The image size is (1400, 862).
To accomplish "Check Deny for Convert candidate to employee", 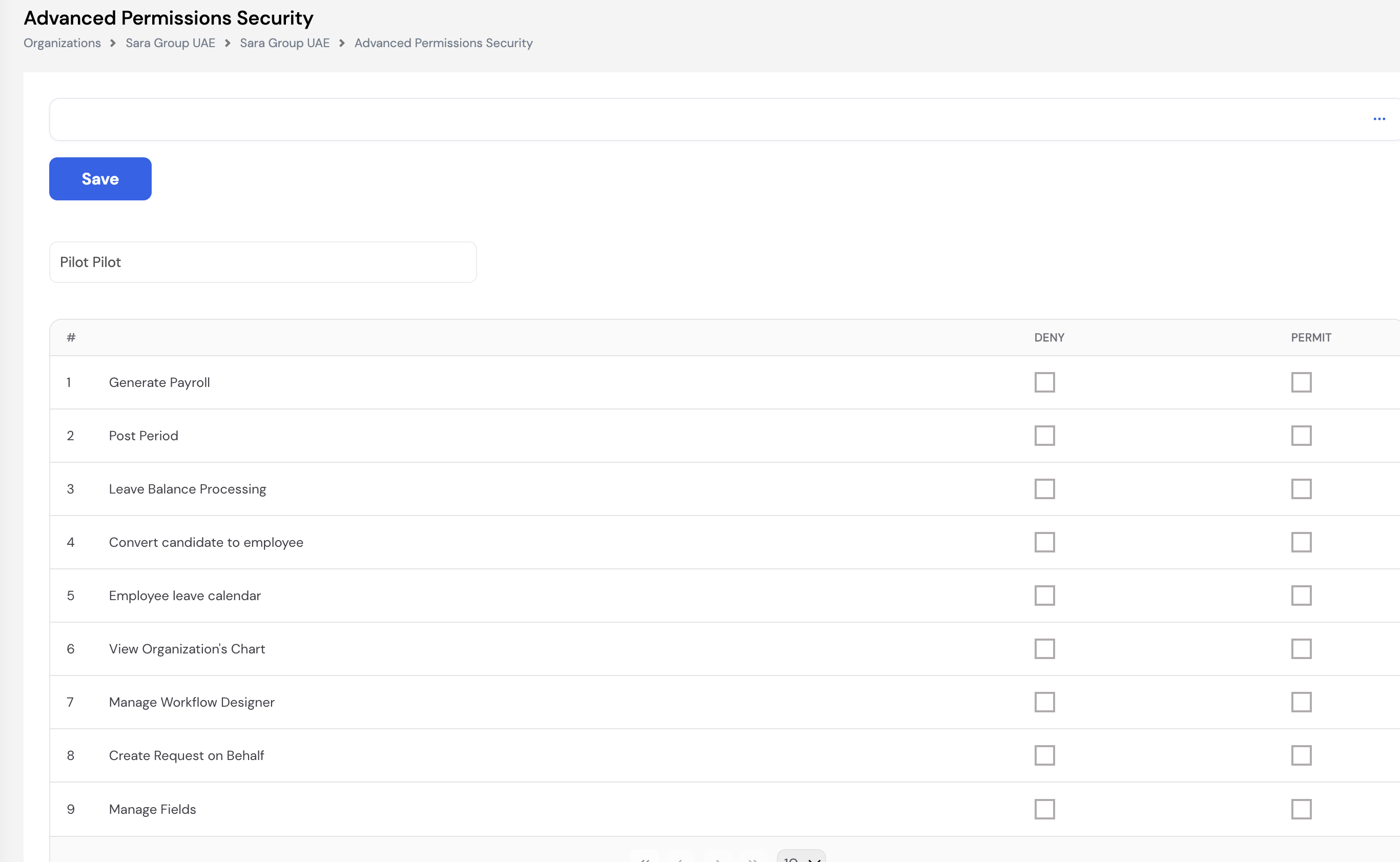I will 1045,542.
